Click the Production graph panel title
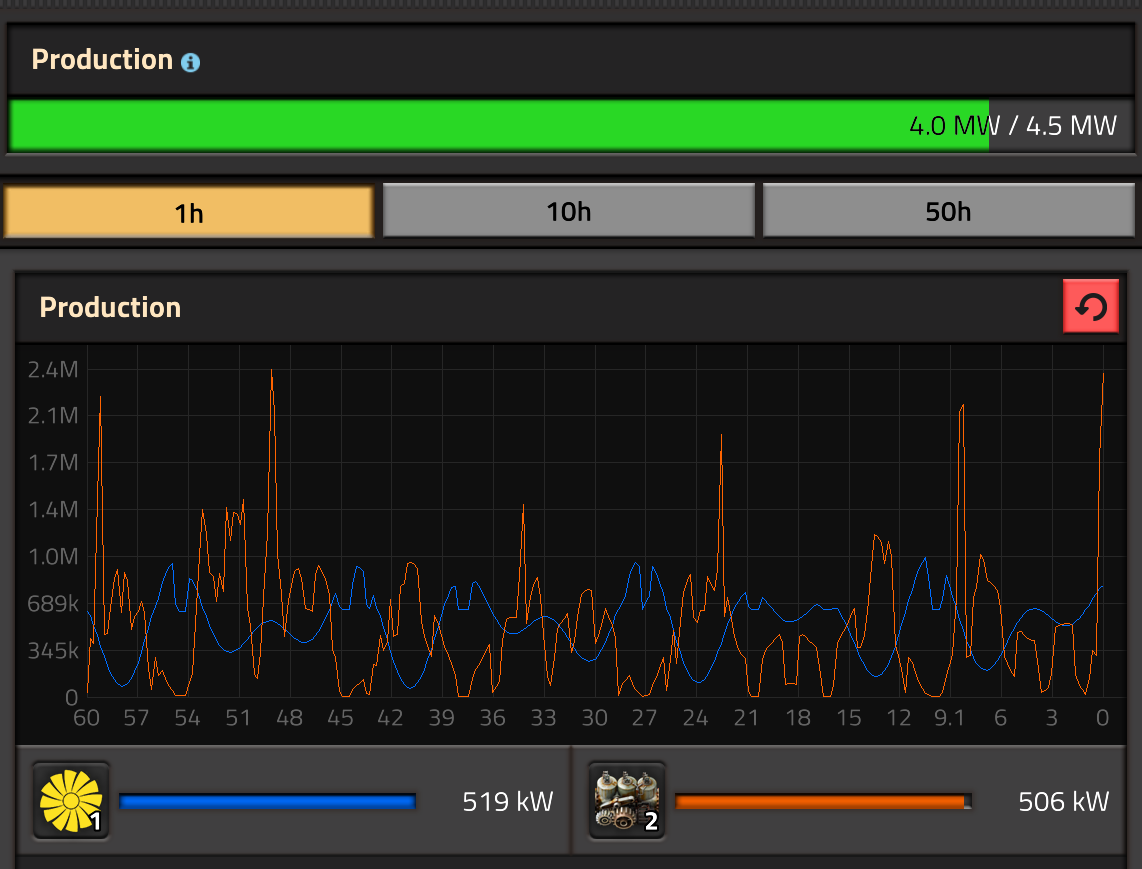The width and height of the screenshot is (1142, 869). tap(110, 307)
